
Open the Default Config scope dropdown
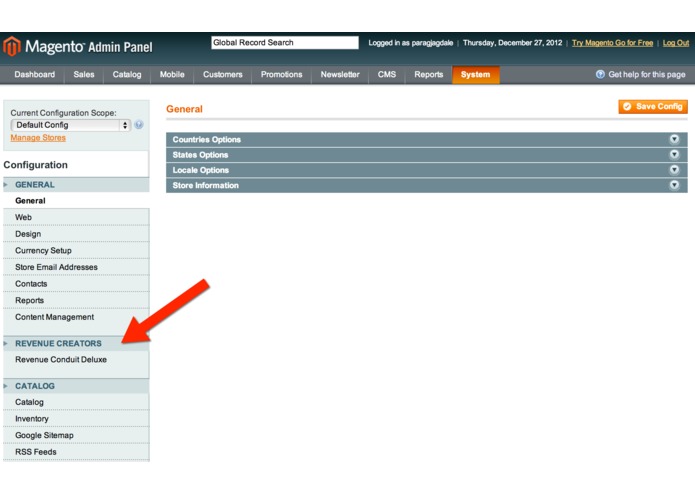(70, 125)
